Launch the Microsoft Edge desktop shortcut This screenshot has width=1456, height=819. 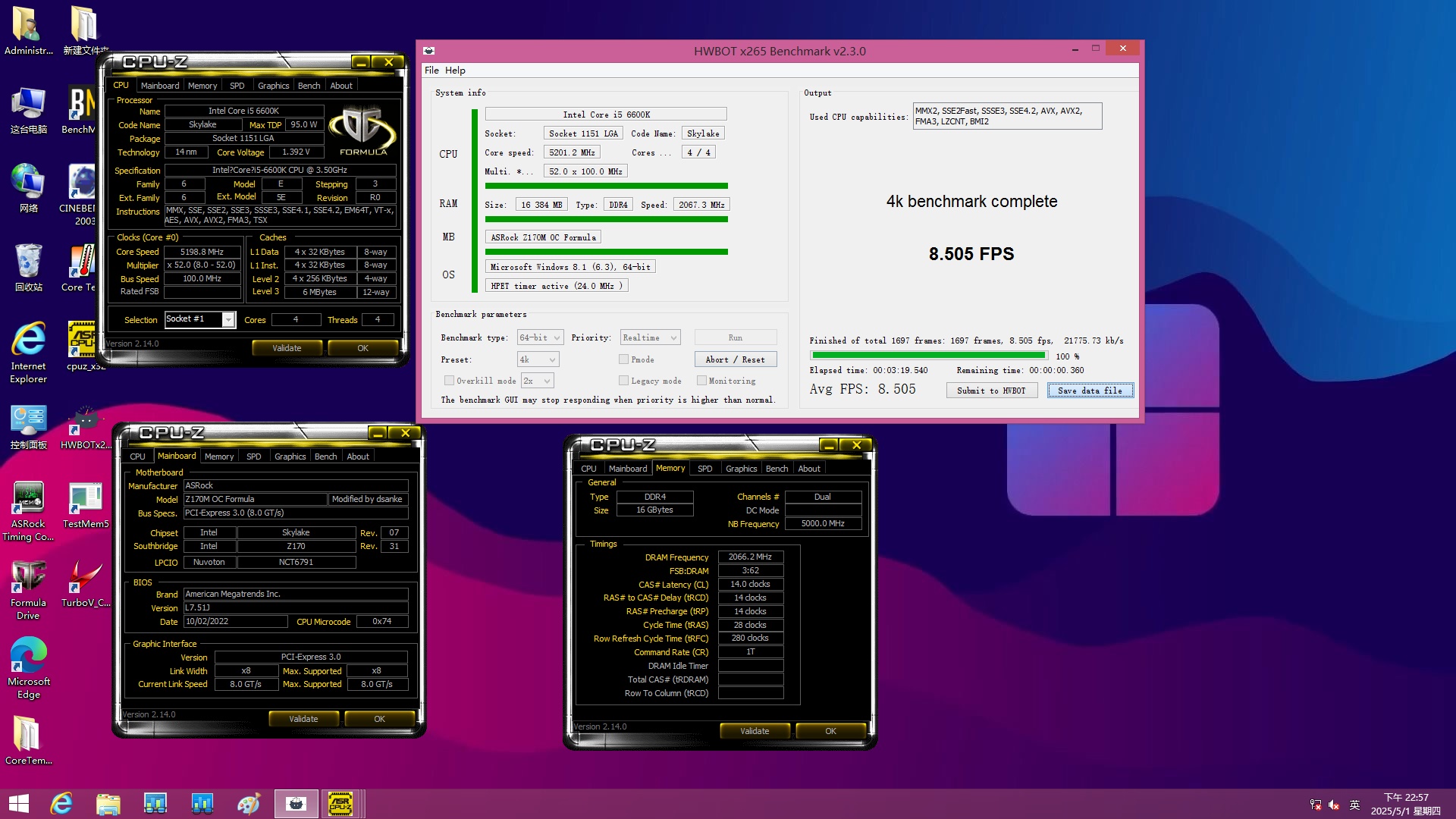[28, 668]
